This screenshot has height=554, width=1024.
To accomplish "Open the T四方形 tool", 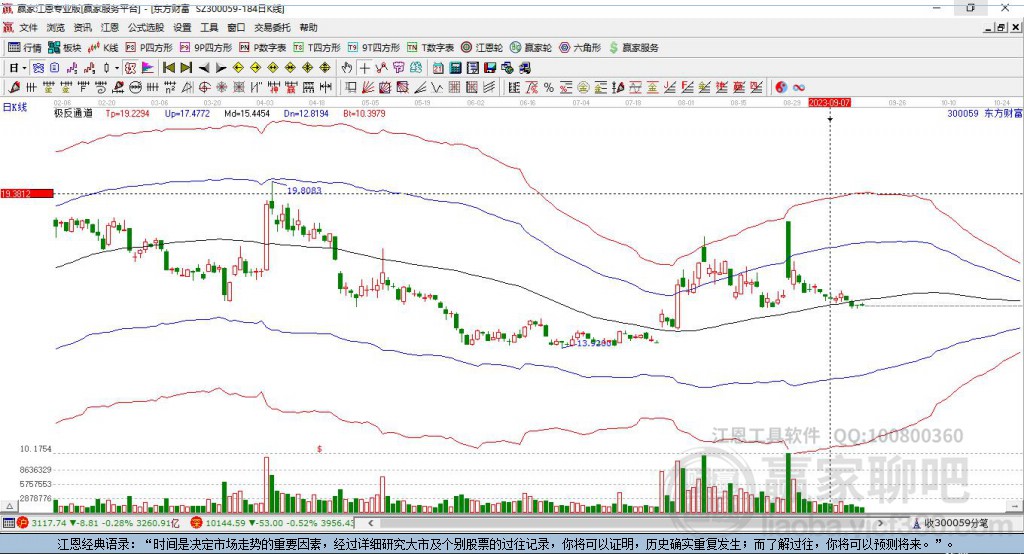I will pyautogui.click(x=317, y=48).
